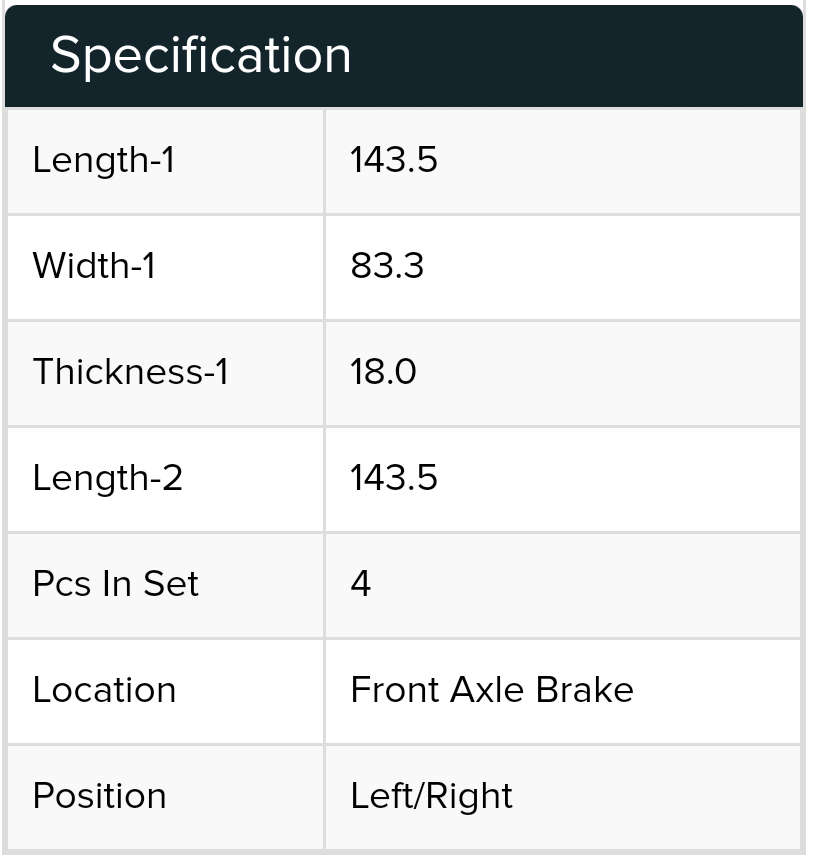This screenshot has width=813, height=862.
Task: Select the Location label cell
Action: (165, 692)
